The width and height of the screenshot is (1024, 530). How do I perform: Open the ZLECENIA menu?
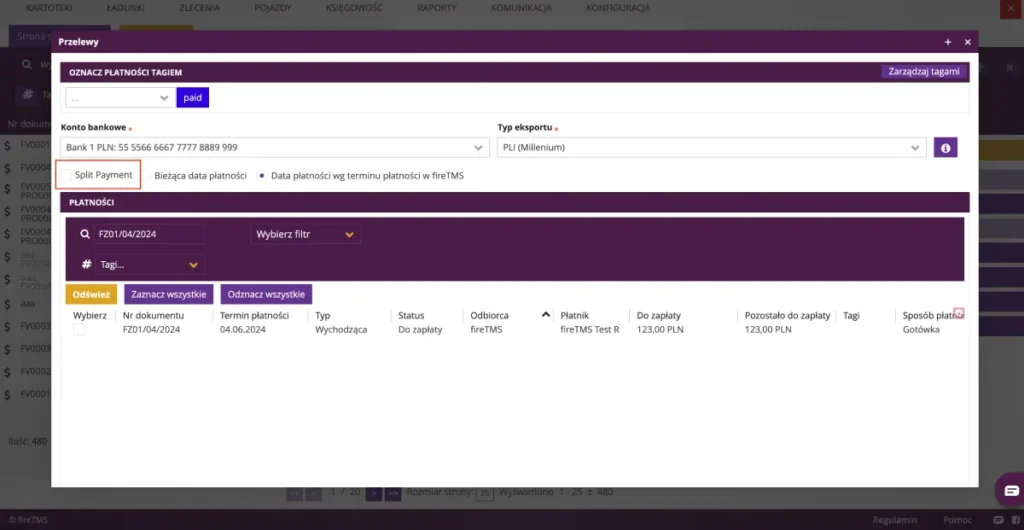[199, 8]
